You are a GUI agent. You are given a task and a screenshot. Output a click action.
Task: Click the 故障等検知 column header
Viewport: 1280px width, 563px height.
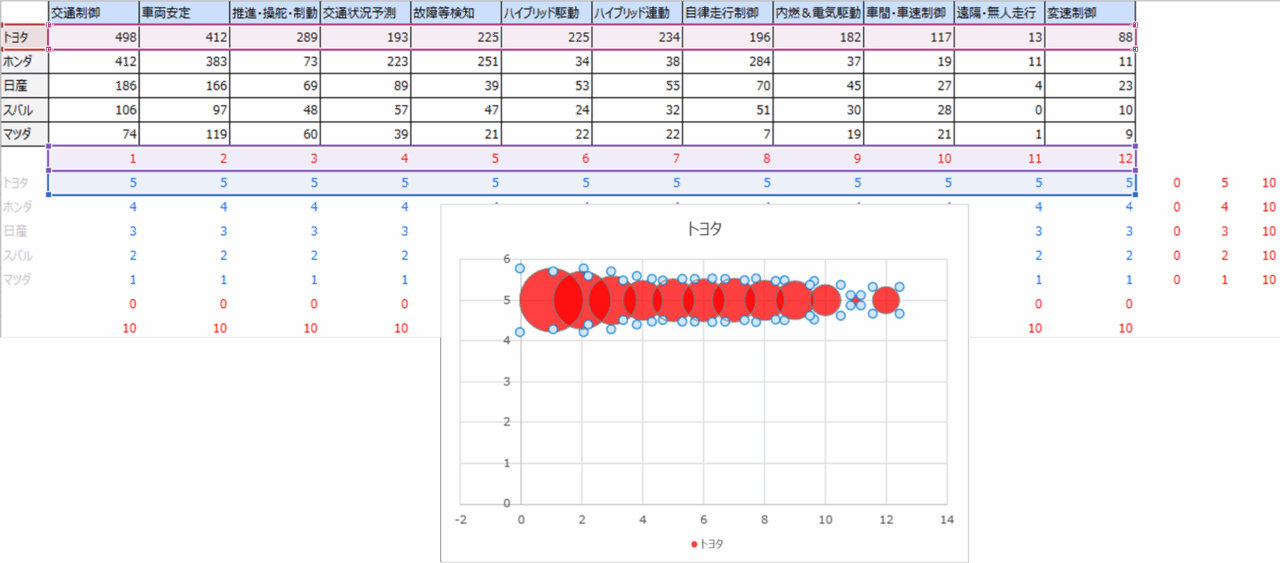tap(456, 13)
